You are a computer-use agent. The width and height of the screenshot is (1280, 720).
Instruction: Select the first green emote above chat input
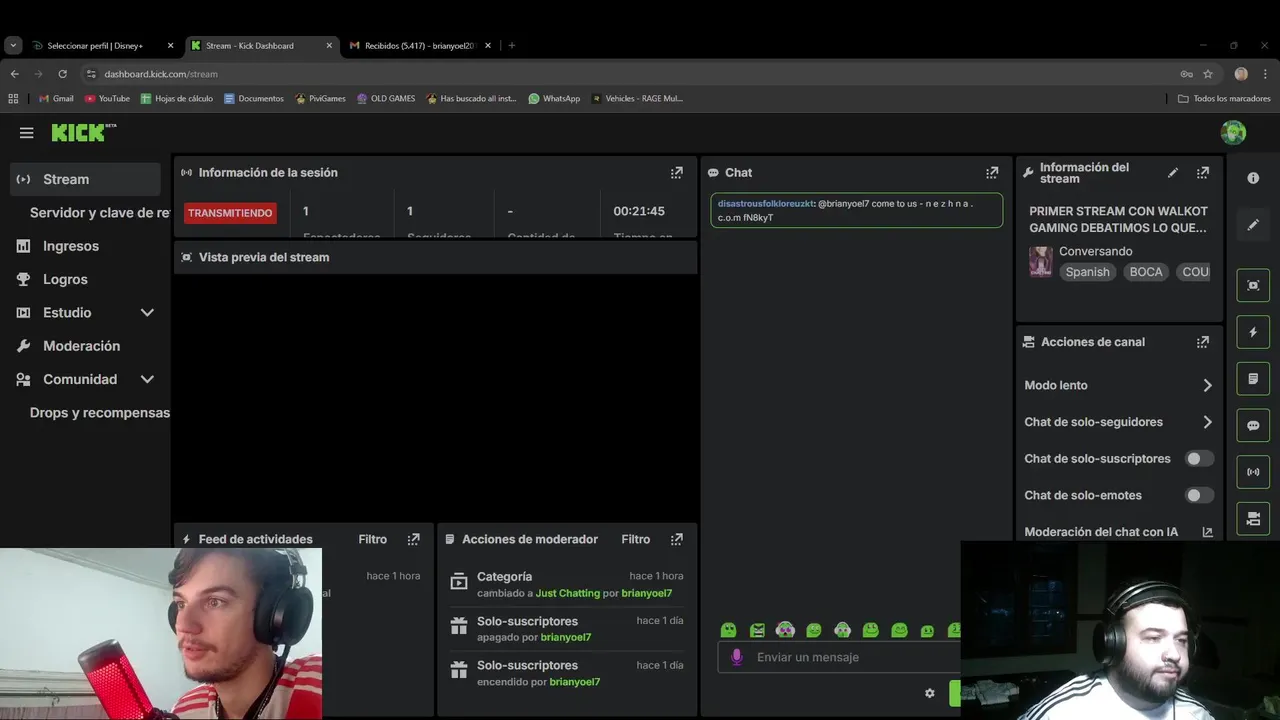tap(728, 630)
